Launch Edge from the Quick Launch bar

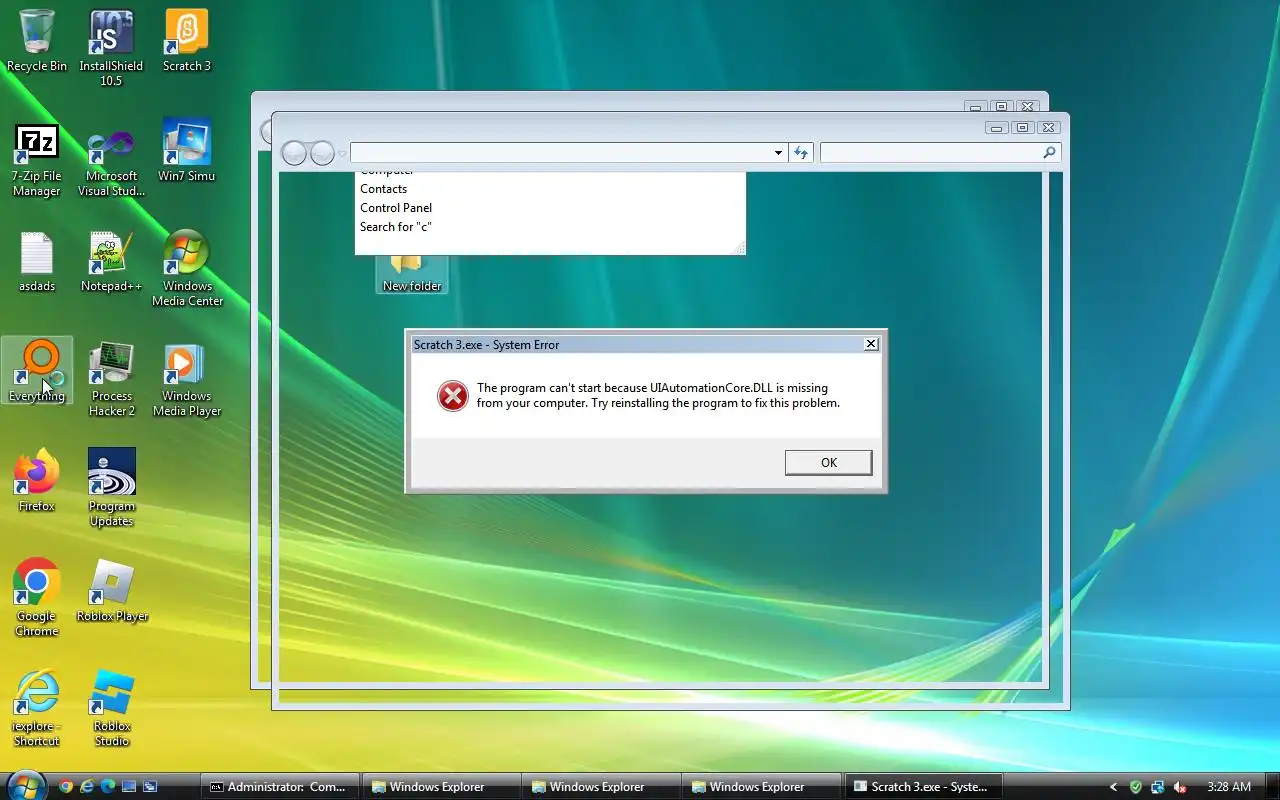108,787
